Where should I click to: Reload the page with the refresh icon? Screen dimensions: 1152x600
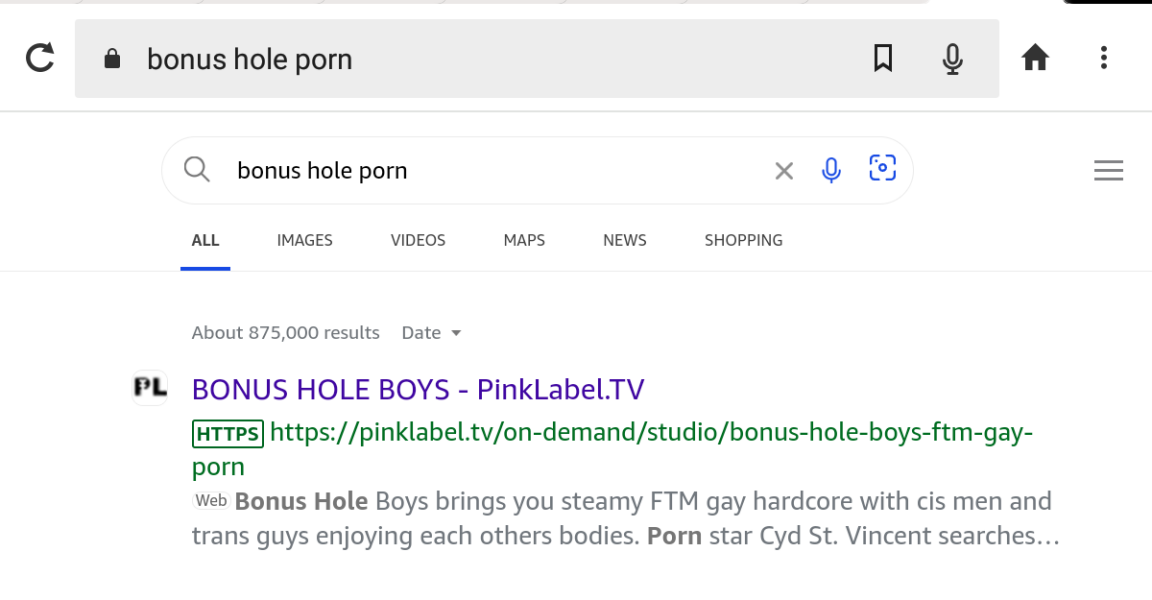(x=40, y=58)
